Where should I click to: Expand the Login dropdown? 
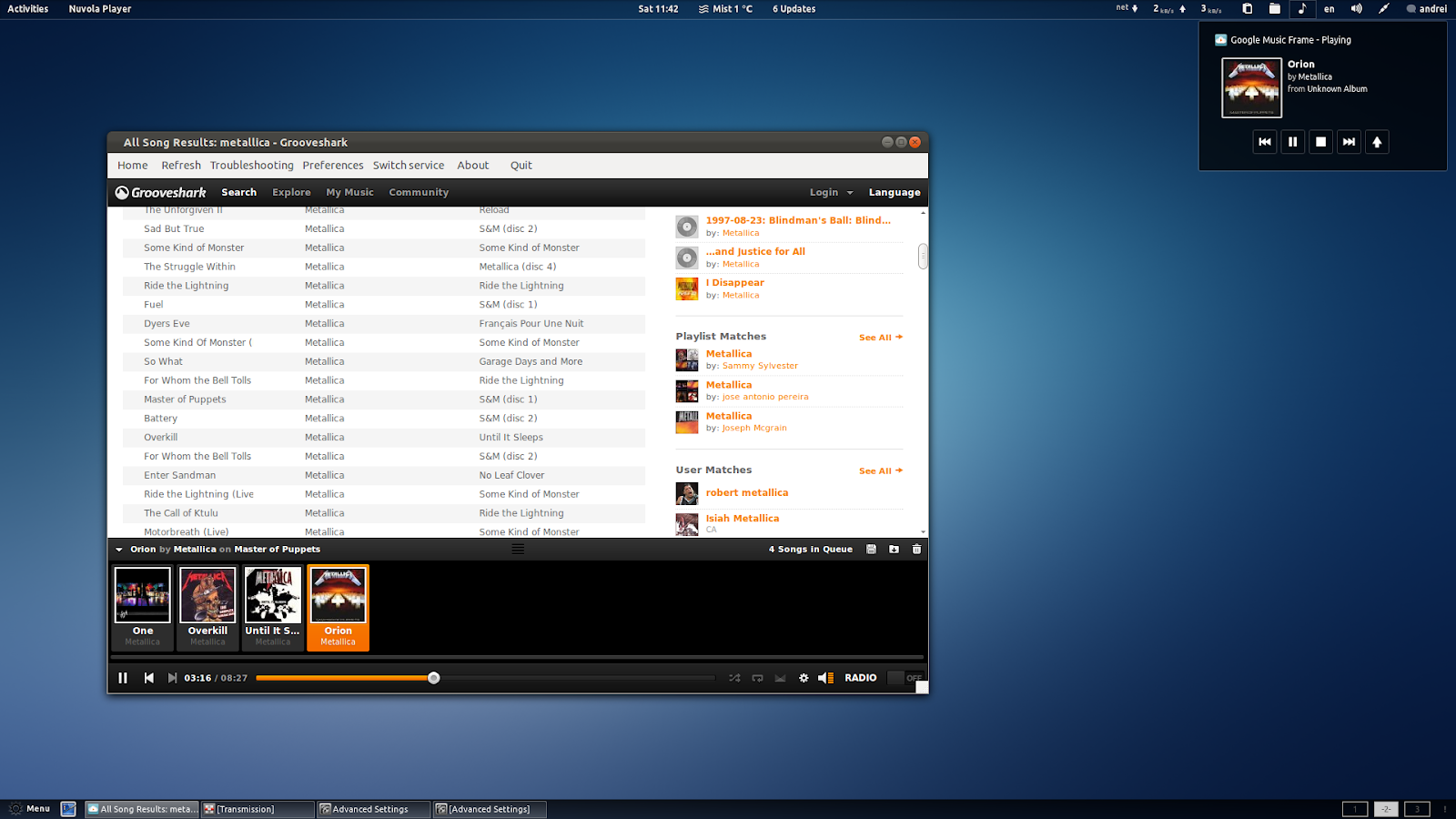pyautogui.click(x=831, y=192)
